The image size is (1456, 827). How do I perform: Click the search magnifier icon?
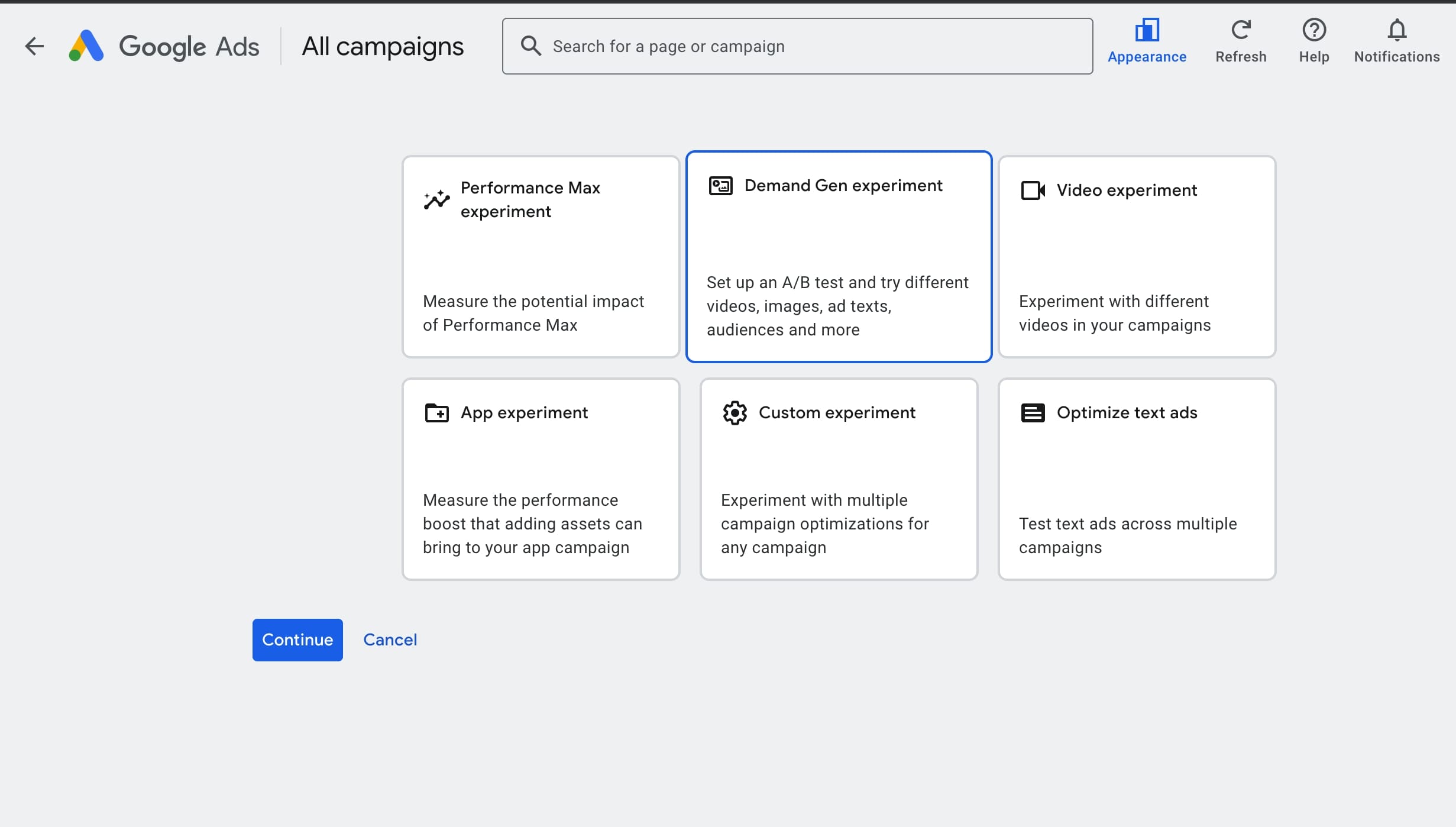tap(531, 46)
